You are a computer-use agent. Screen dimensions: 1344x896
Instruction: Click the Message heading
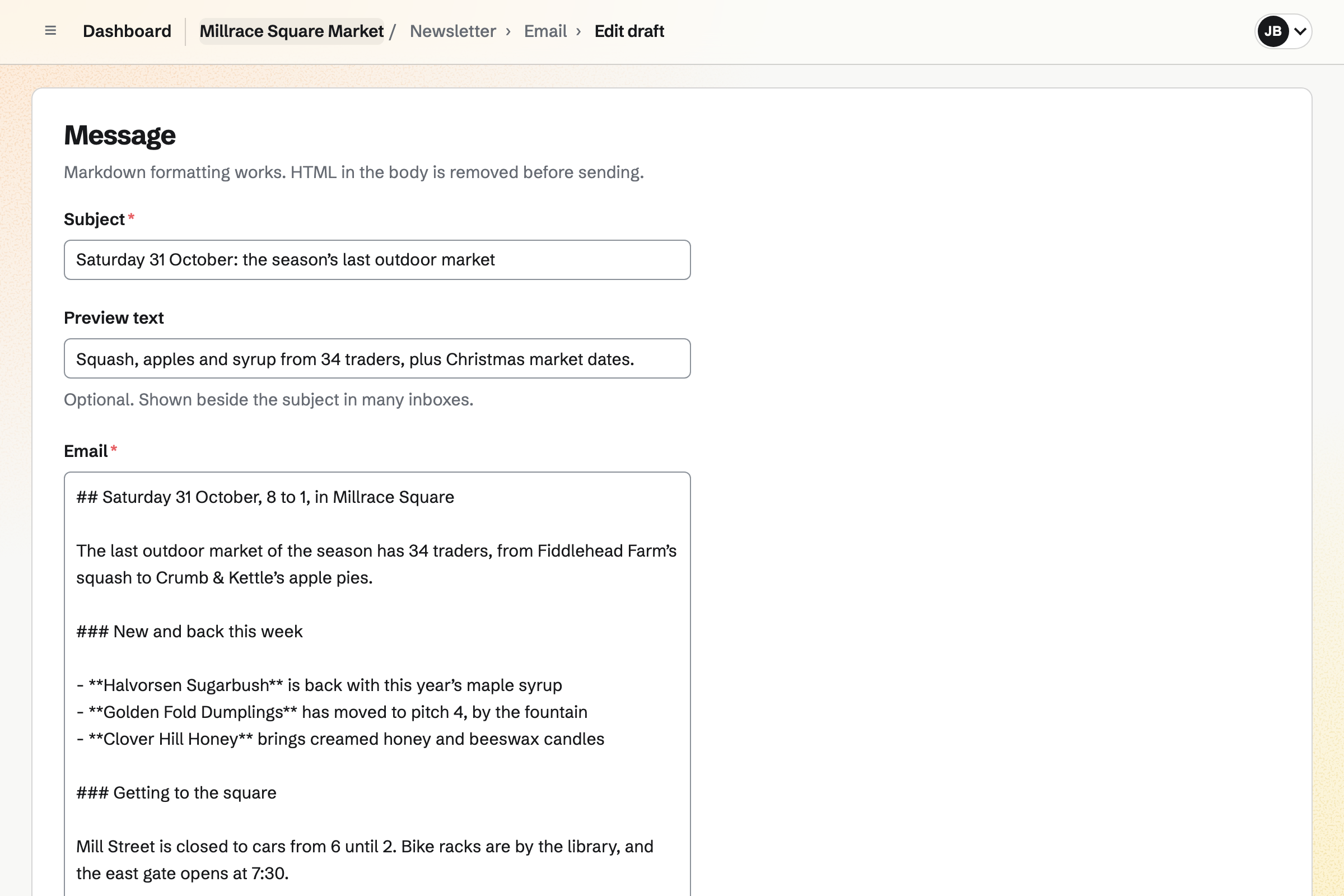tap(120, 136)
